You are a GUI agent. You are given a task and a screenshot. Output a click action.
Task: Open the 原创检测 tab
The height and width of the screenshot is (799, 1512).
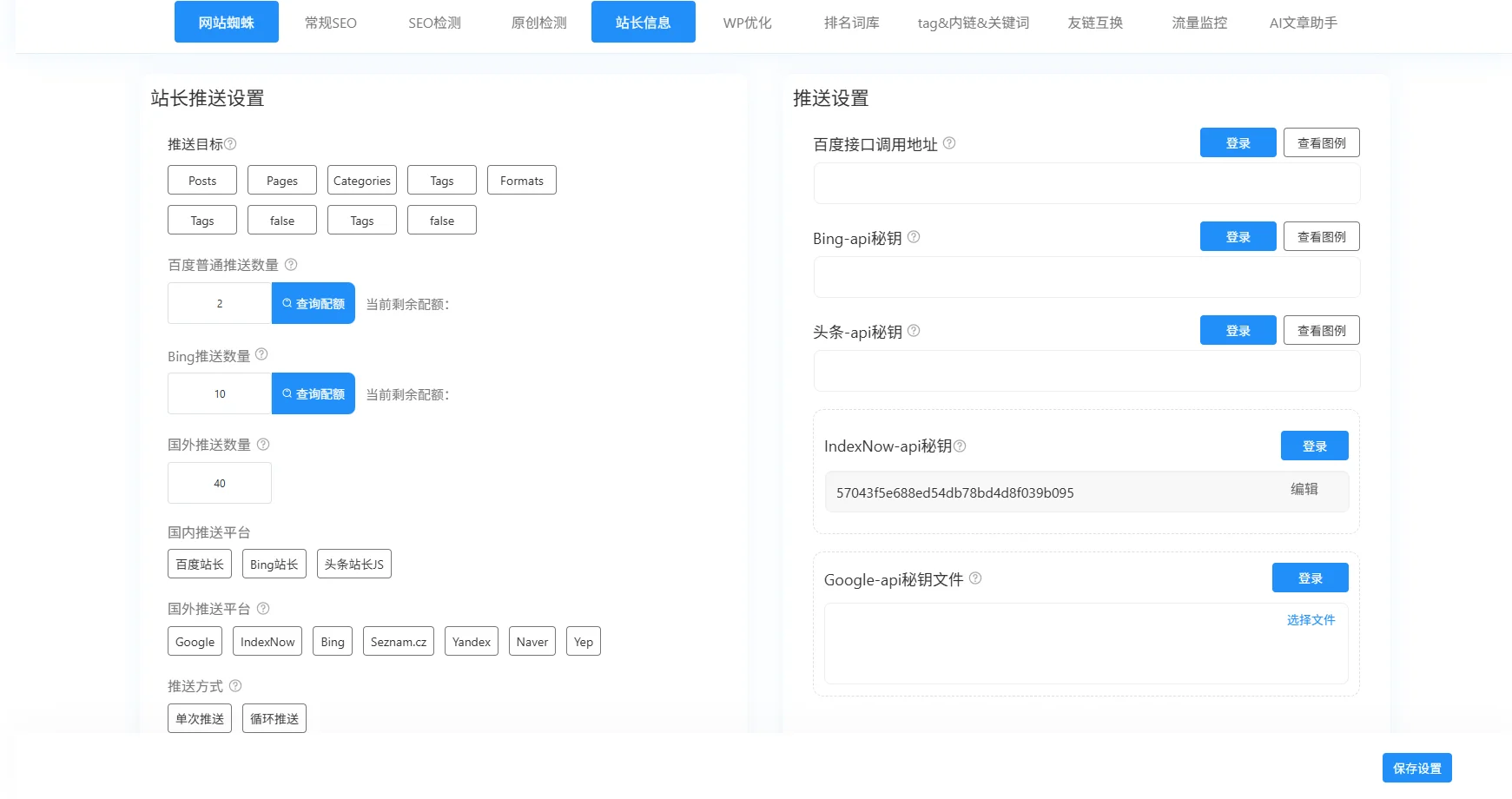(x=539, y=22)
